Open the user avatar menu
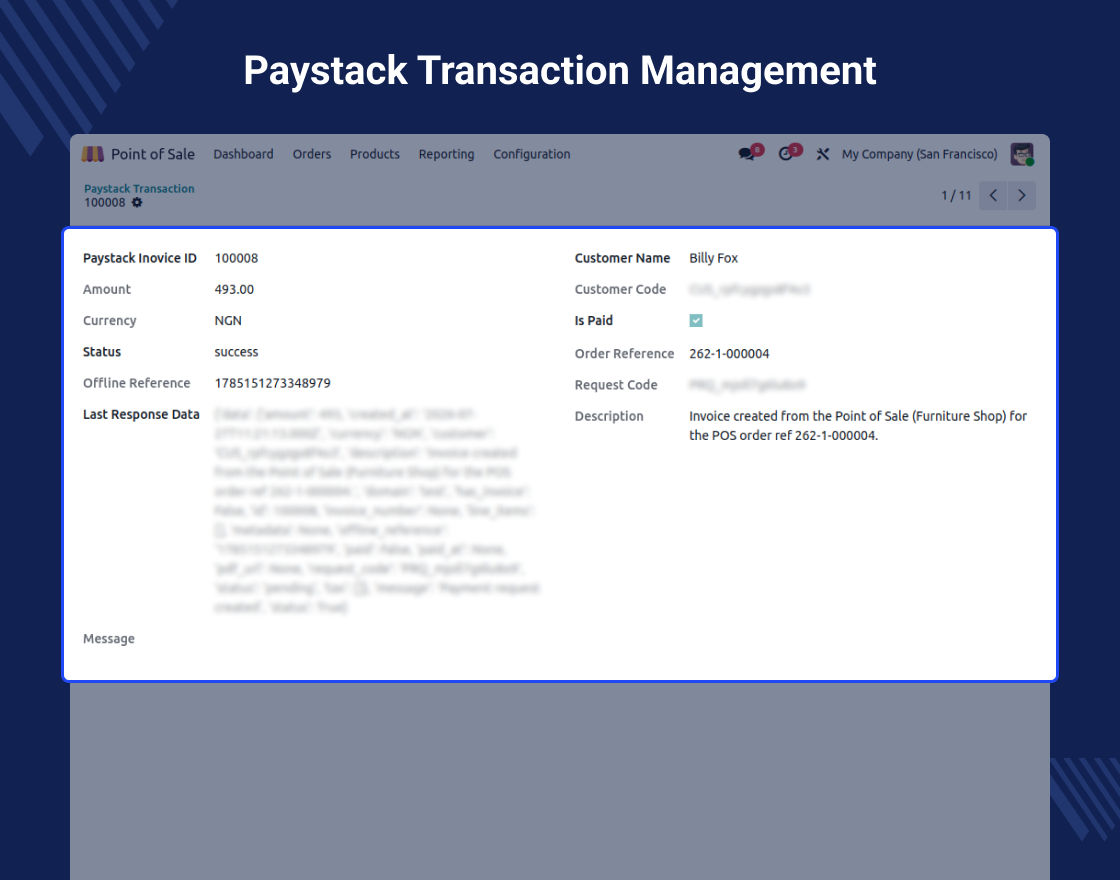This screenshot has width=1120, height=880. click(x=1022, y=154)
